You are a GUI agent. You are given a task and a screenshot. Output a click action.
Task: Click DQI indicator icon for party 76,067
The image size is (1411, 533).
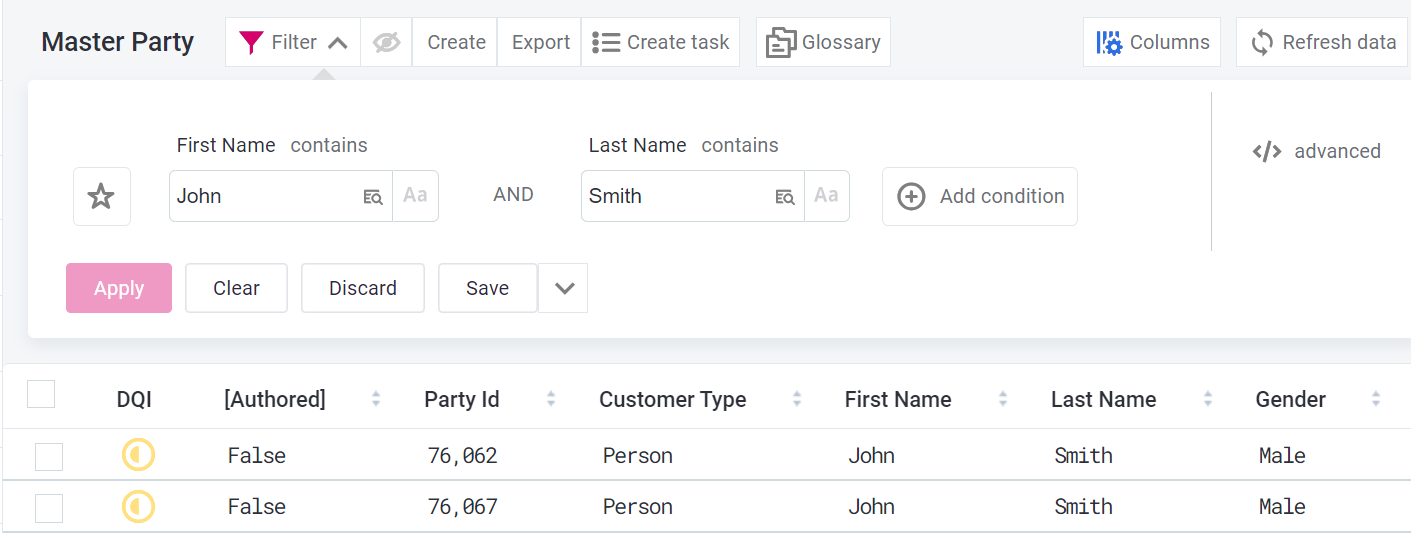point(138,507)
